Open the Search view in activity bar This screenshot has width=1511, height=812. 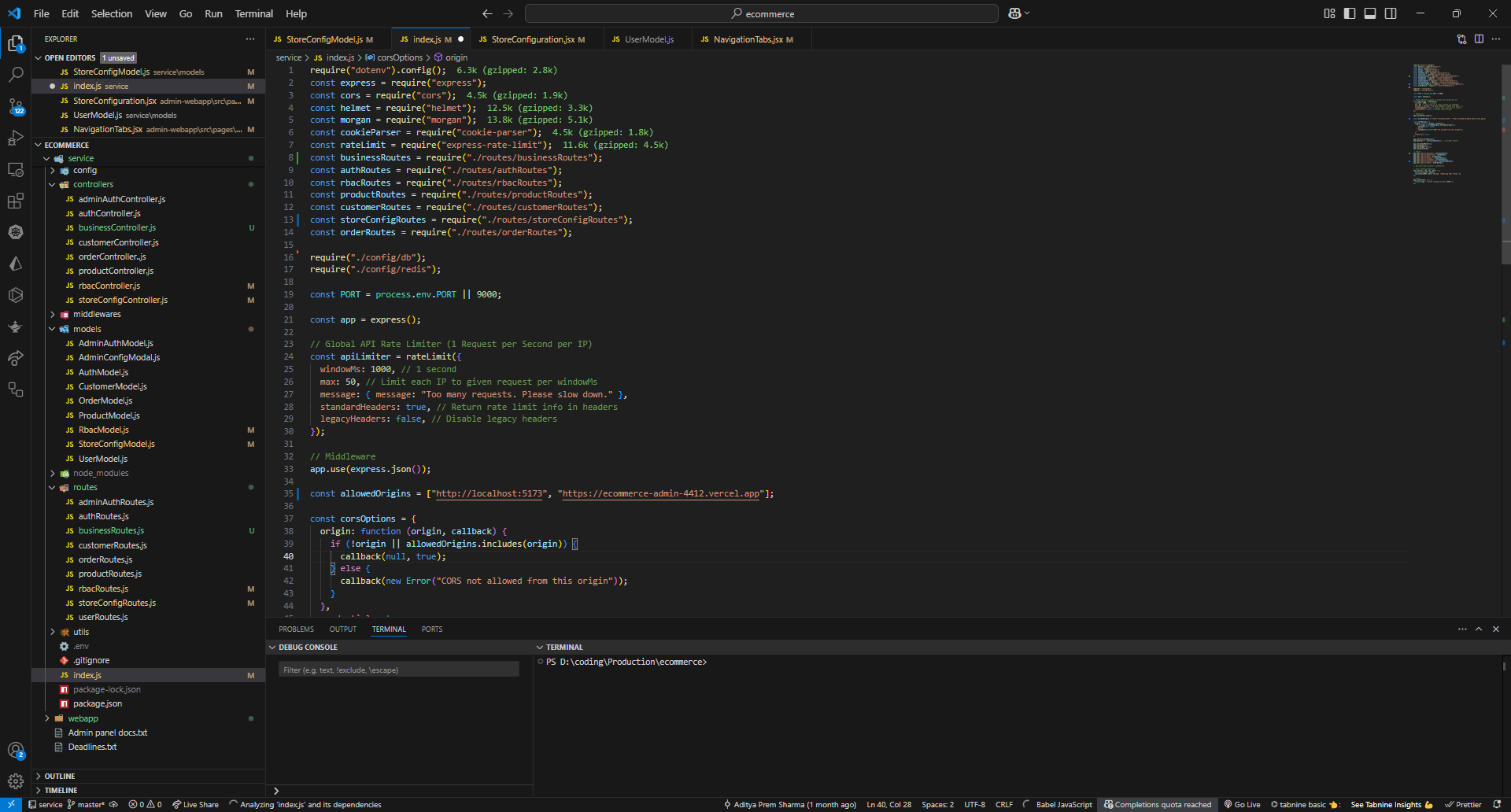(16, 75)
